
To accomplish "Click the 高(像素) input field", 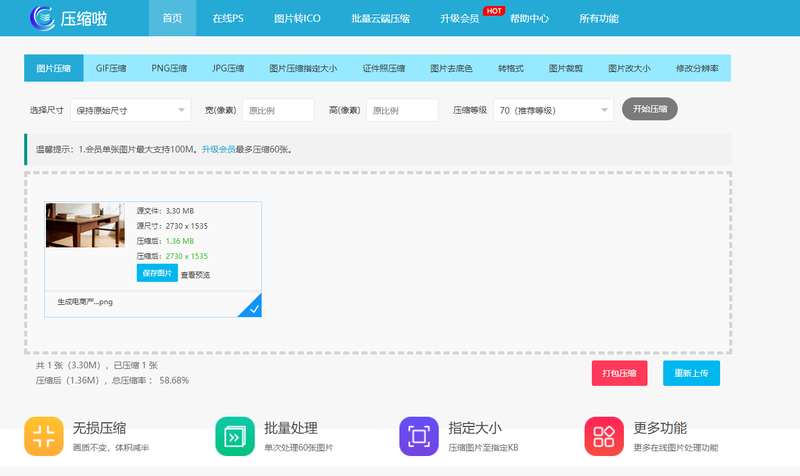I will pyautogui.click(x=402, y=110).
